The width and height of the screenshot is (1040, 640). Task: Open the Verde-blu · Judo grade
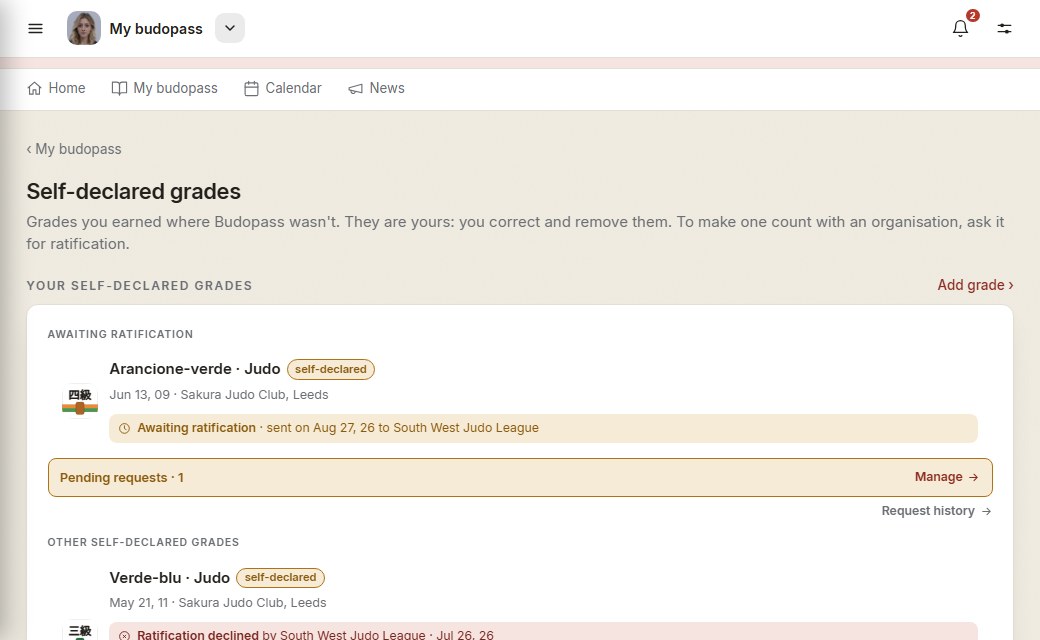pyautogui.click(x=170, y=578)
